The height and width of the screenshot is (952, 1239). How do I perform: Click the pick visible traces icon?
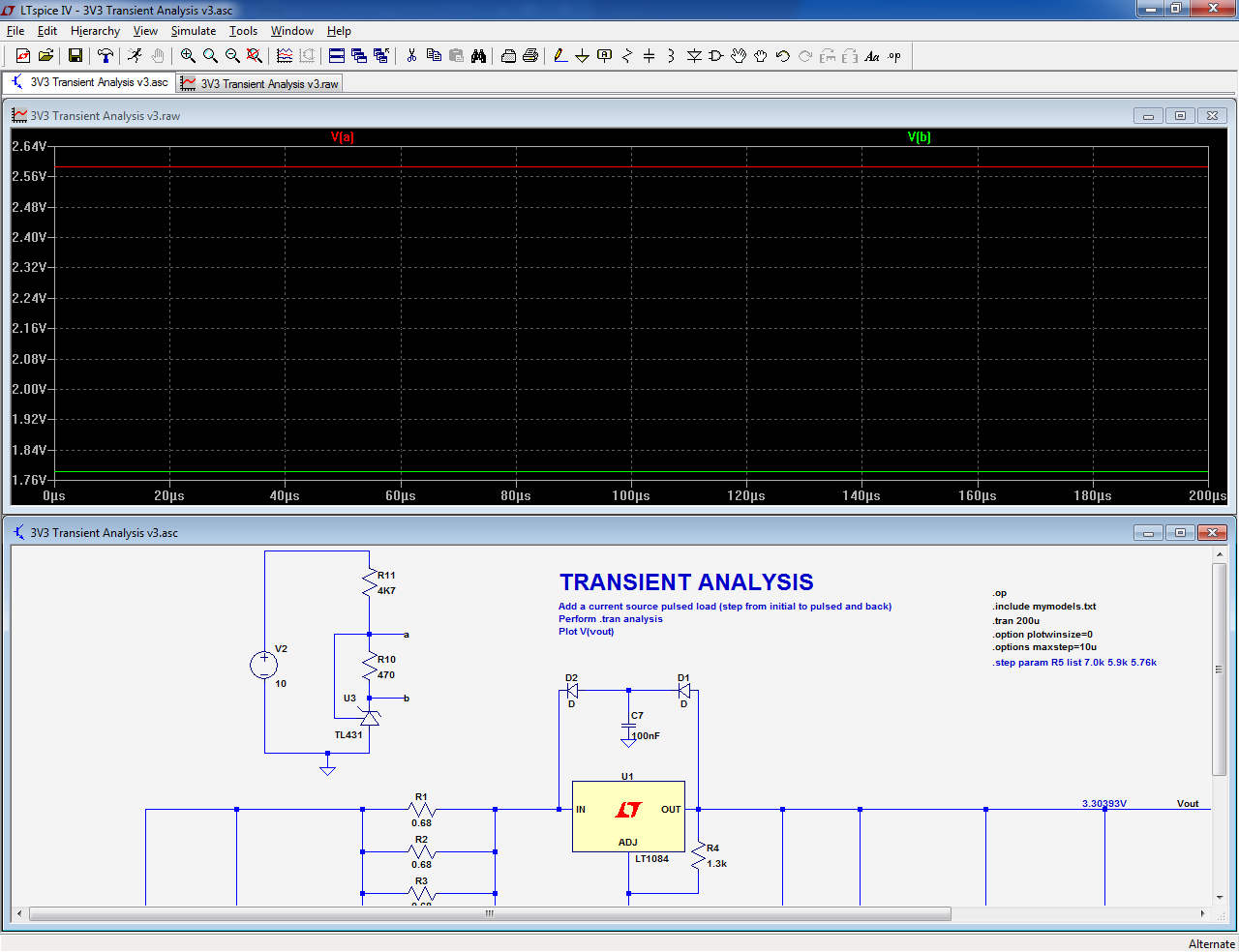point(285,56)
